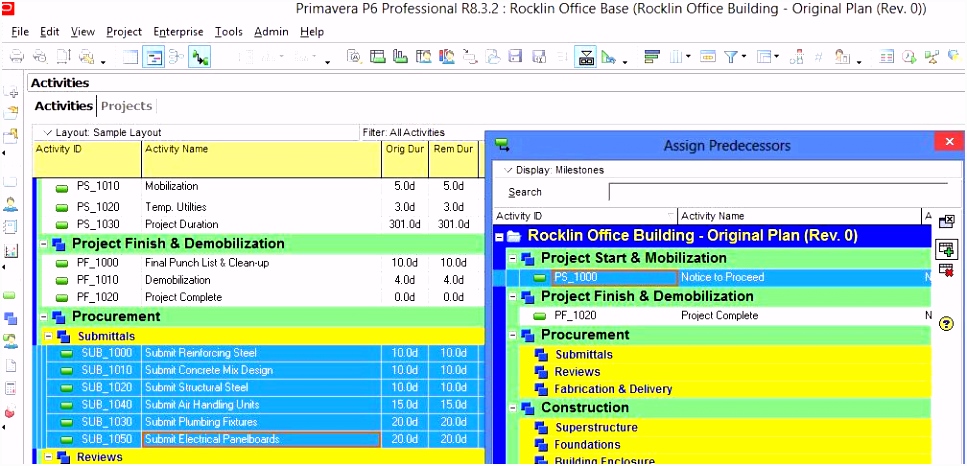Select PS_1000 Notice to Proceed row
The height and width of the screenshot is (466, 967).
[x=713, y=277]
